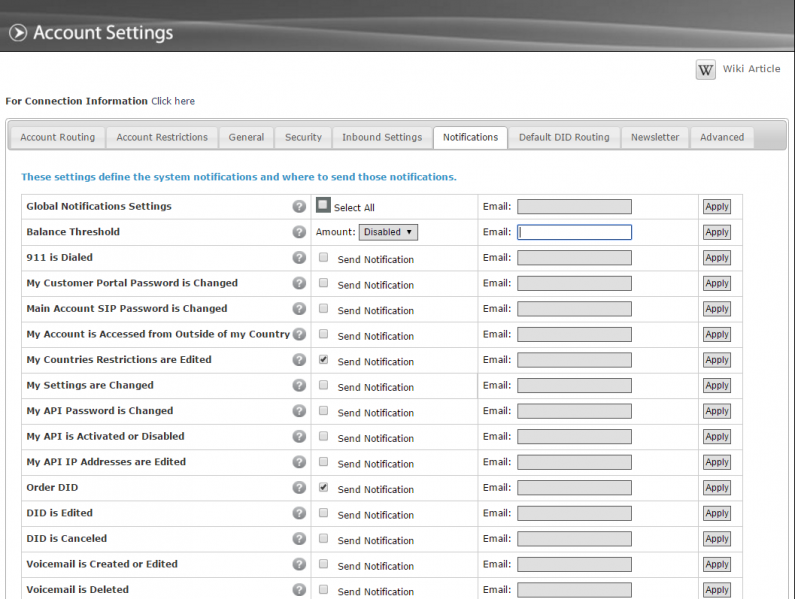Enable notification for My Settings are Changed
795x599 pixels.
[x=323, y=385]
